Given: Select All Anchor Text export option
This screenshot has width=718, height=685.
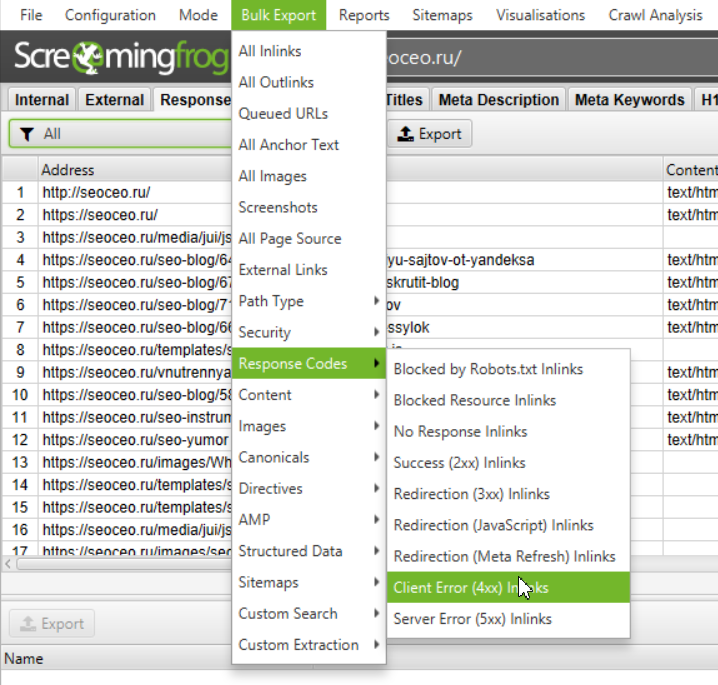Looking at the screenshot, I should 289,145.
